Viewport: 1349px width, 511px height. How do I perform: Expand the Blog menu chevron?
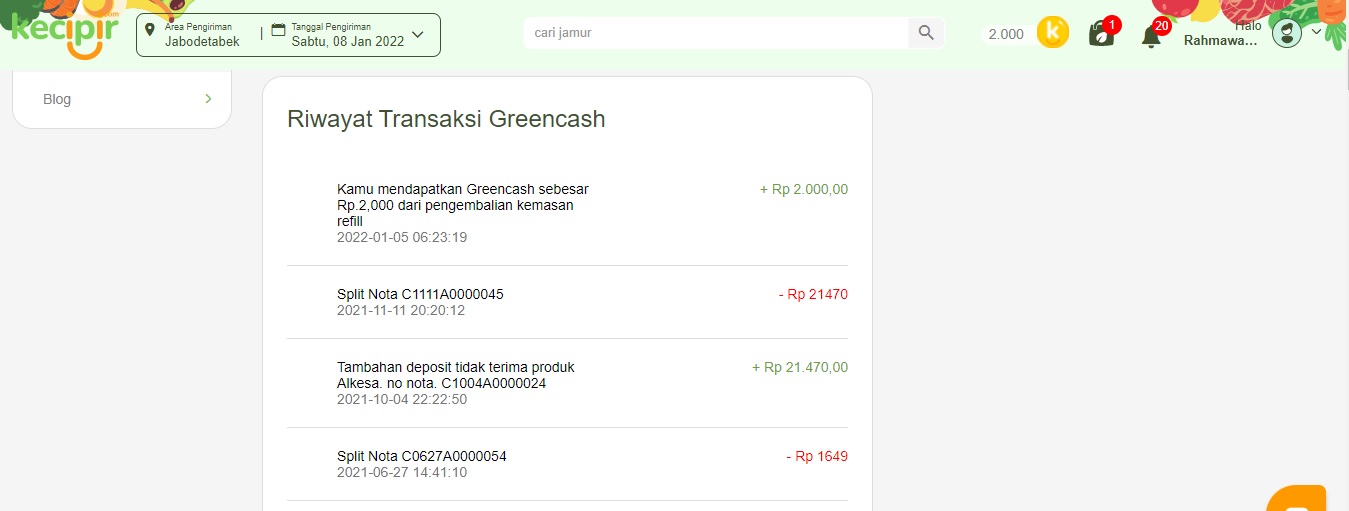(208, 98)
